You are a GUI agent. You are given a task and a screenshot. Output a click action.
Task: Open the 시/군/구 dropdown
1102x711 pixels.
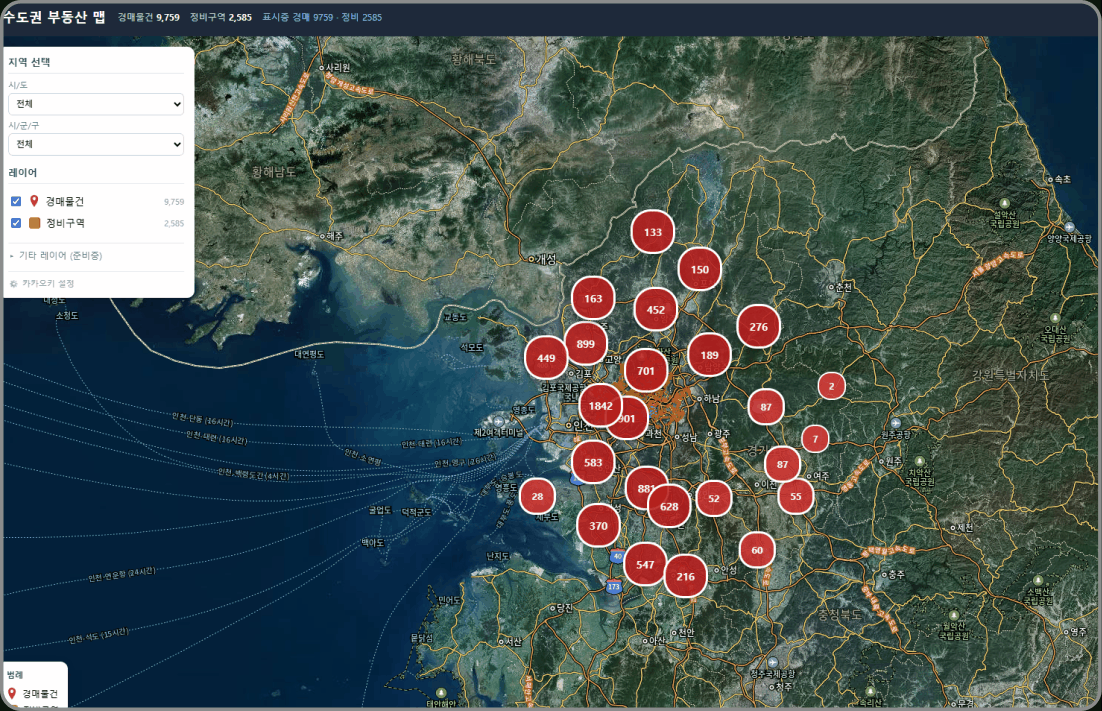[96, 144]
